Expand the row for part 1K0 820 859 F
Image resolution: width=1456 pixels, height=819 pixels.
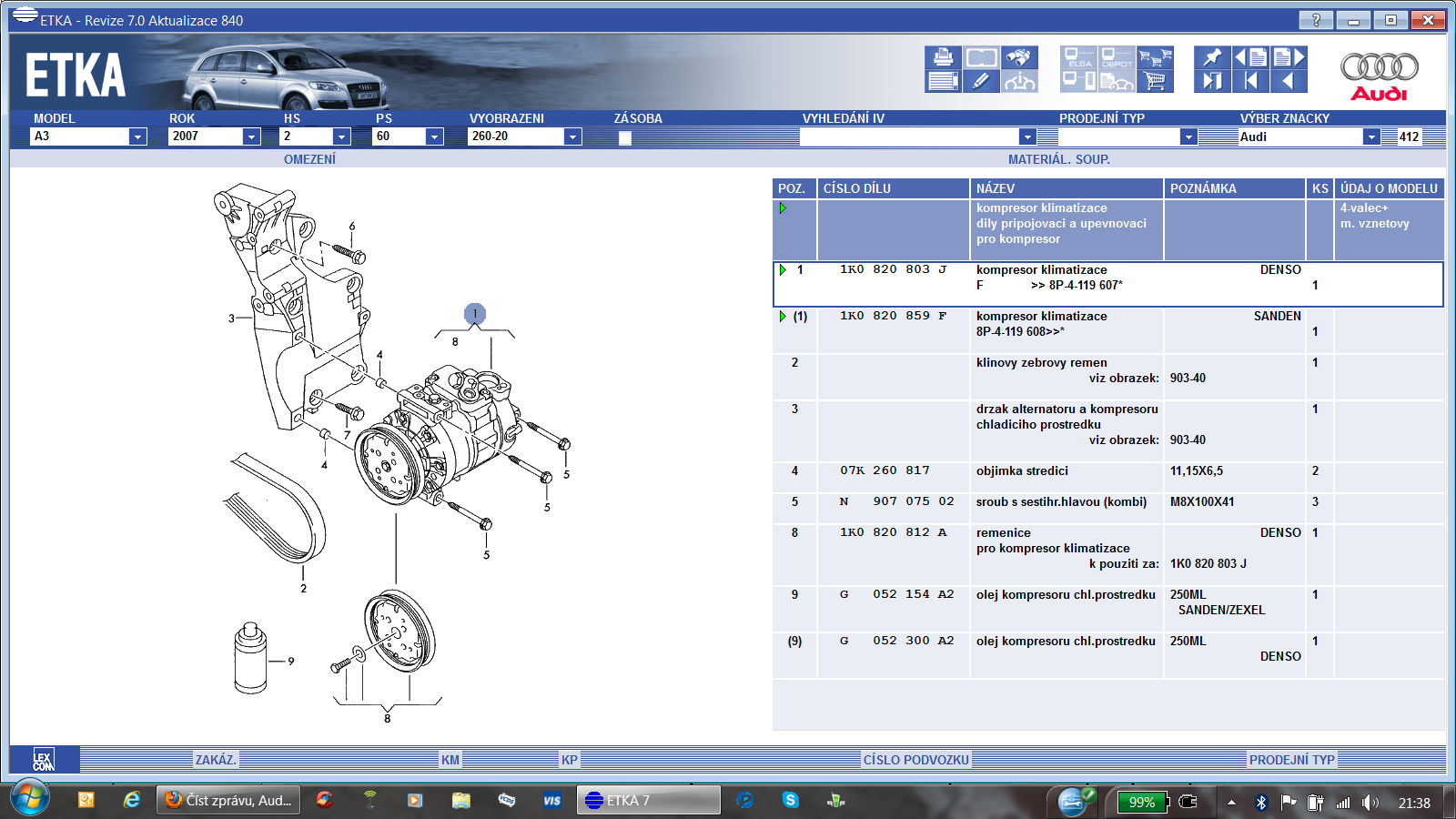[783, 317]
